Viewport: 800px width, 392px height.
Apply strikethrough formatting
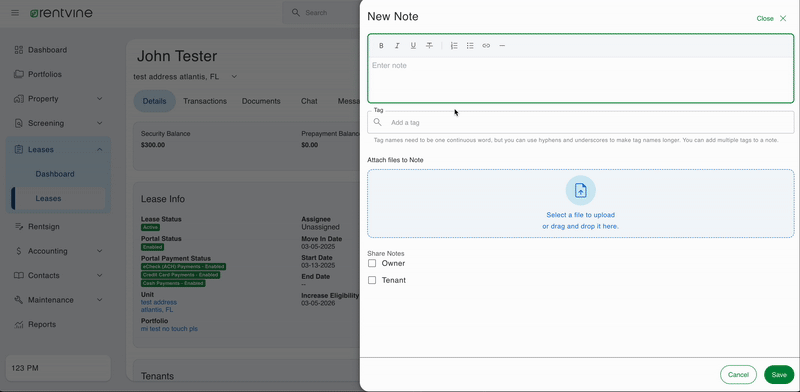(x=430, y=46)
